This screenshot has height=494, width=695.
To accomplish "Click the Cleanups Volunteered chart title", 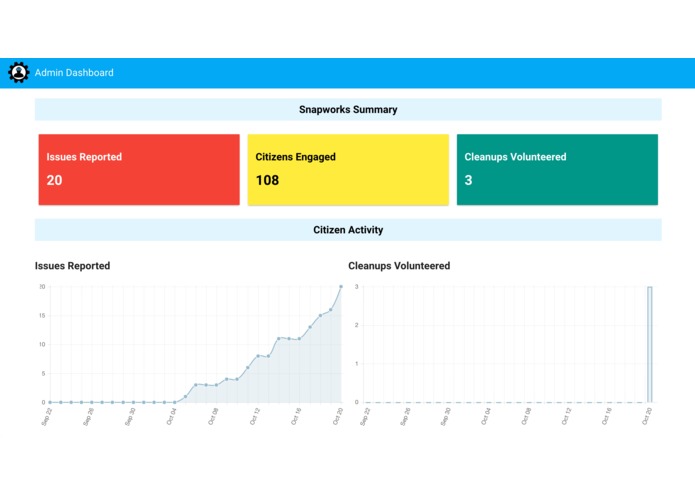I will pos(399,266).
